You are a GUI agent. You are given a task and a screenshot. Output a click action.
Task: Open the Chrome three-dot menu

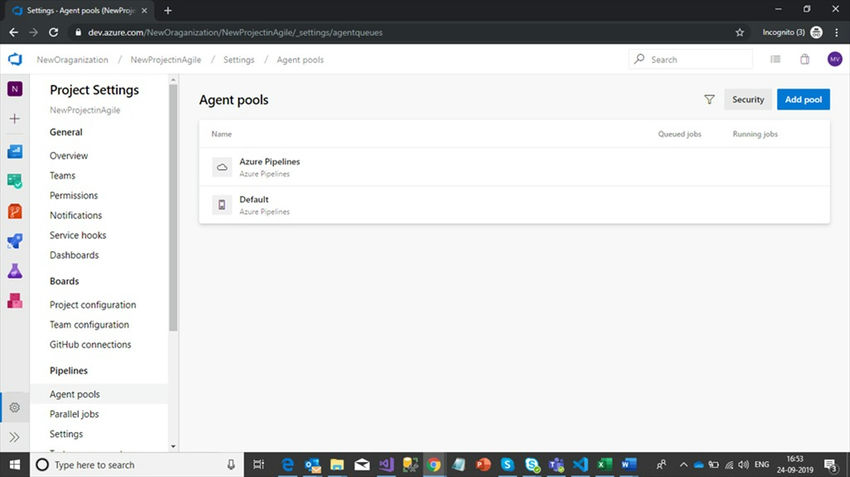[x=836, y=33]
